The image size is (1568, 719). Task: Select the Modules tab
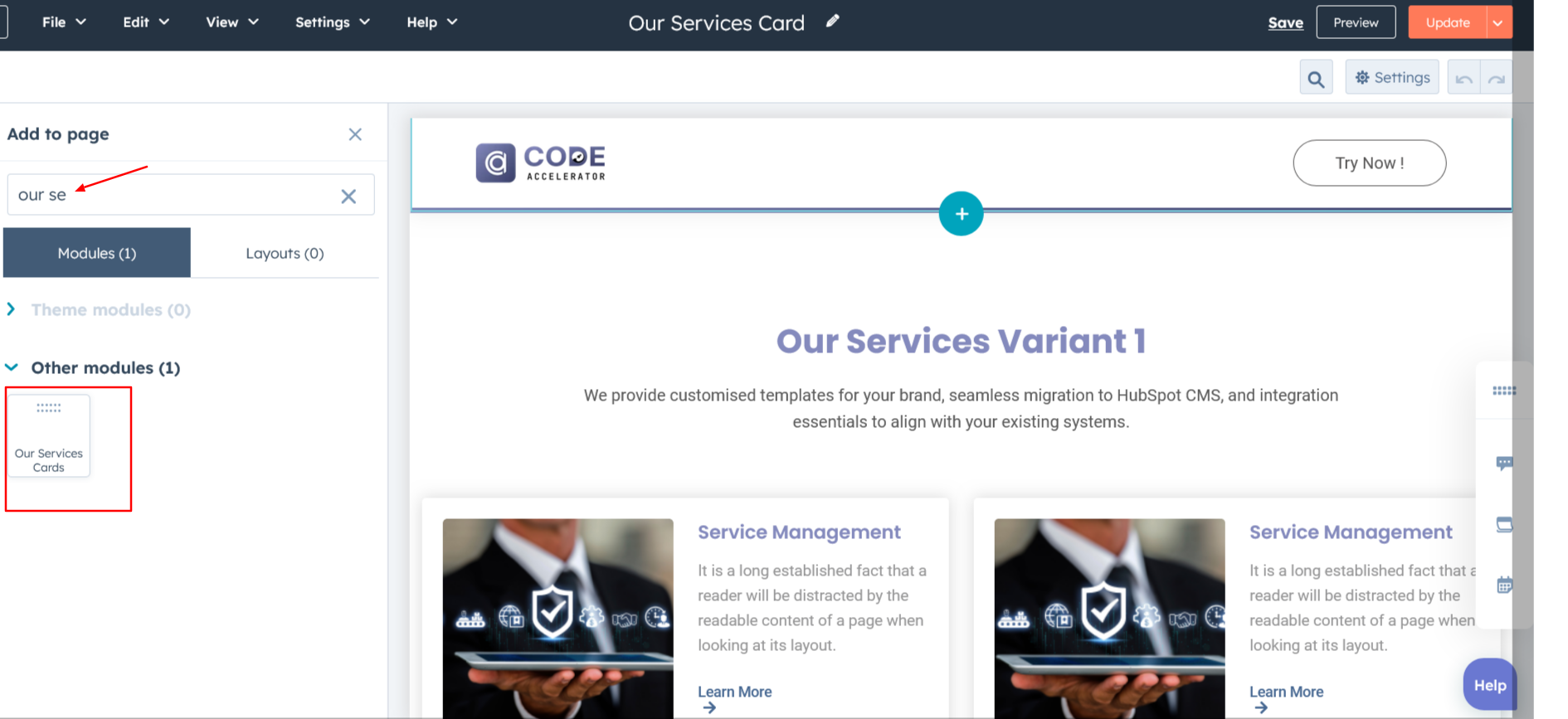click(97, 253)
